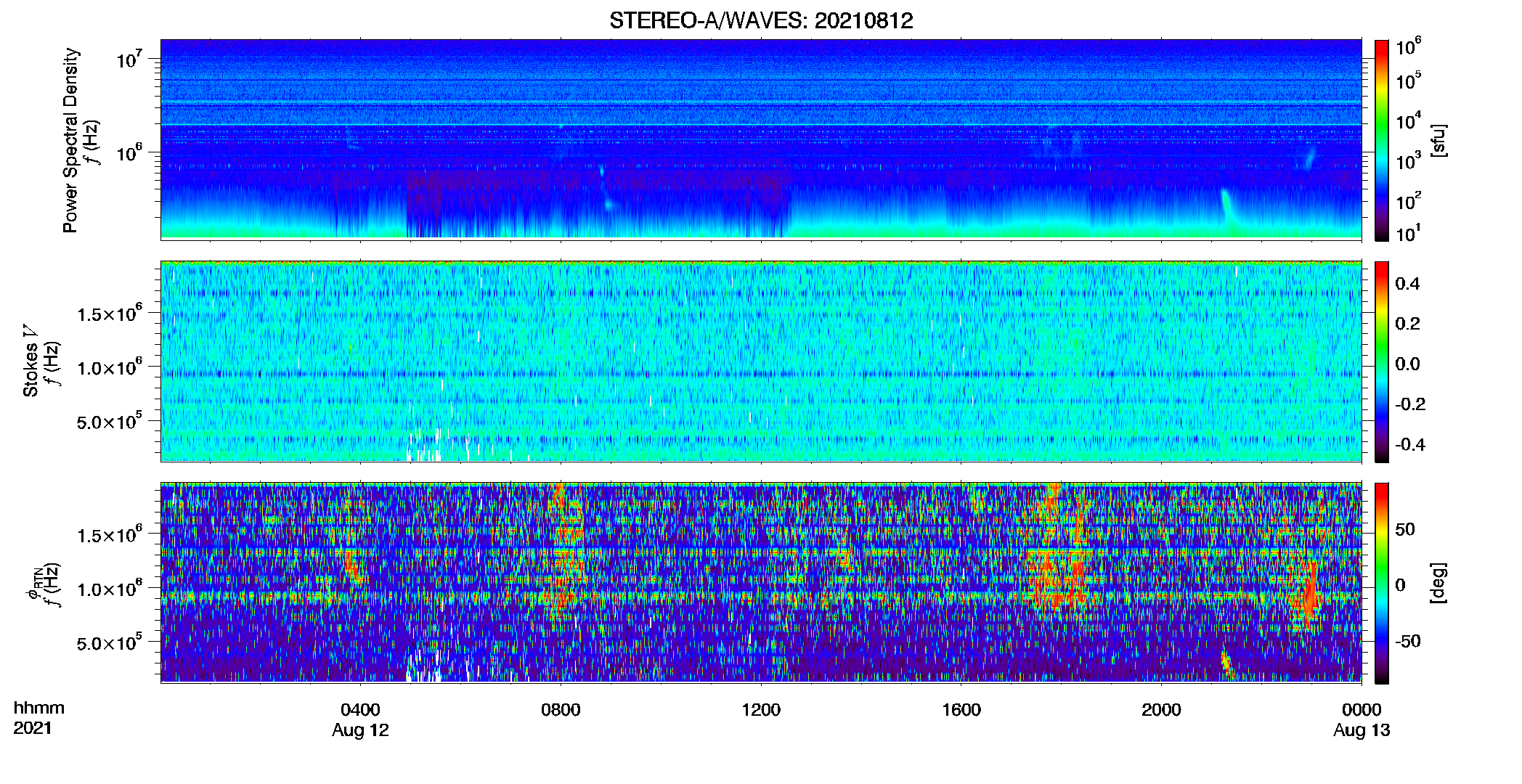Image resolution: width=1522 pixels, height=784 pixels.
Task: Select the 1.5×10^6 tick on the φ RTN panel
Action: 110,534
